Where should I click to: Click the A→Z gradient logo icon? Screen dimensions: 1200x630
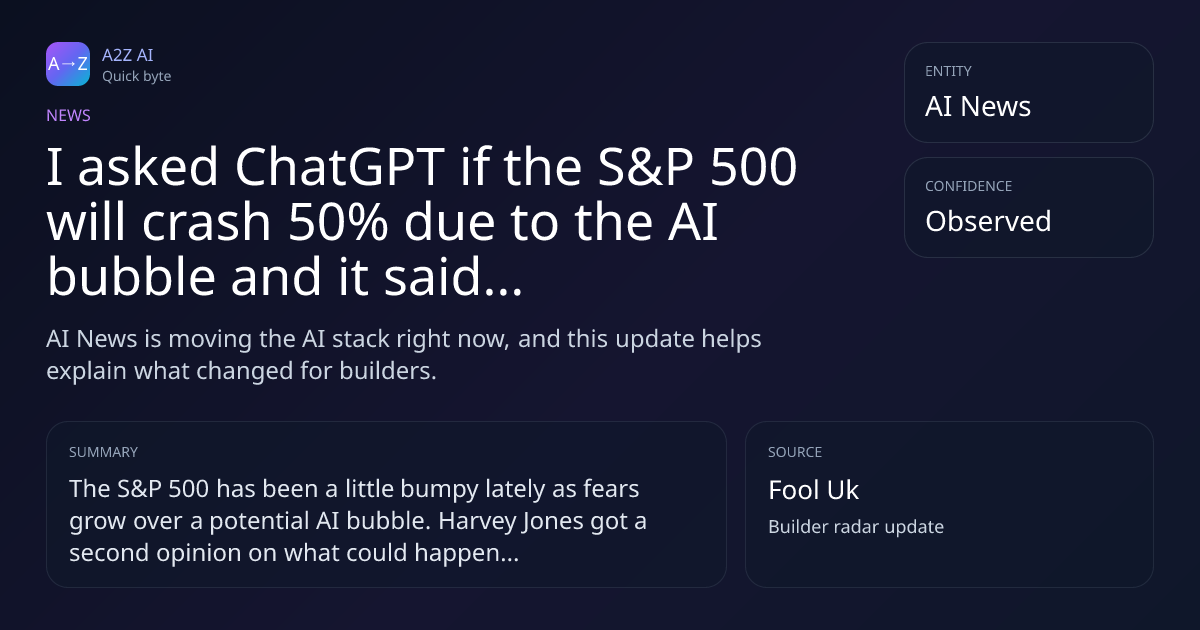68,64
